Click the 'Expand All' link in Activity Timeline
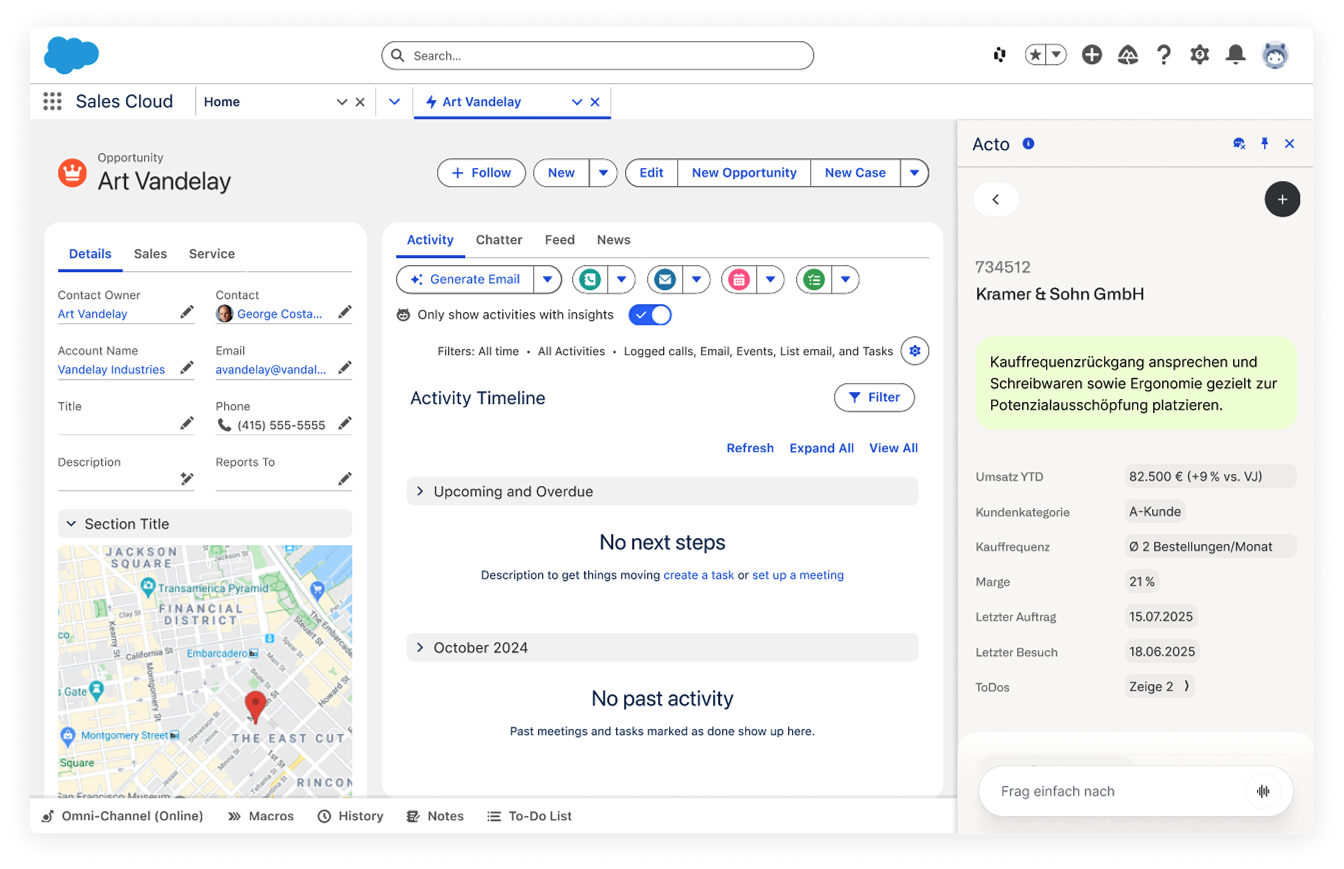The height and width of the screenshot is (869, 1344). click(x=821, y=447)
